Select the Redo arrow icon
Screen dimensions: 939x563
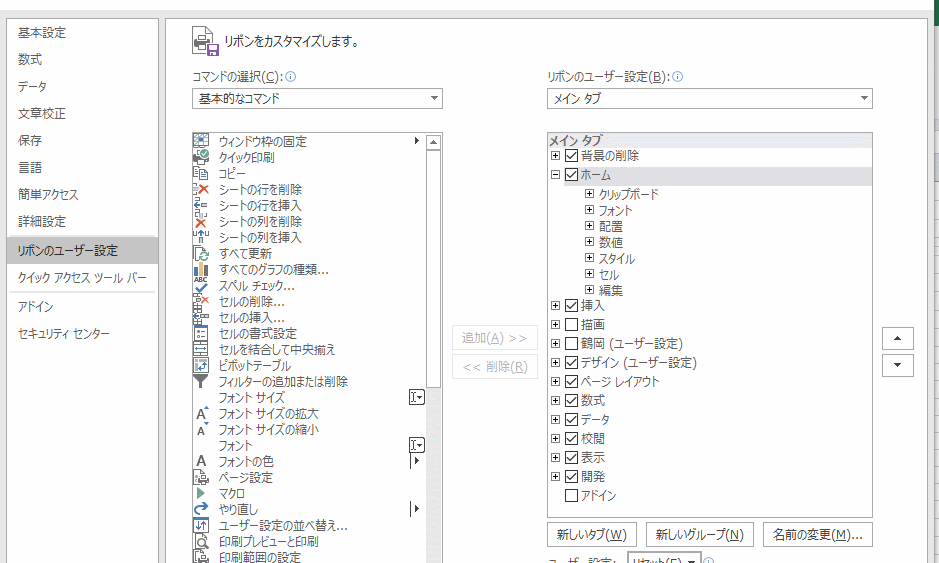[x=200, y=509]
